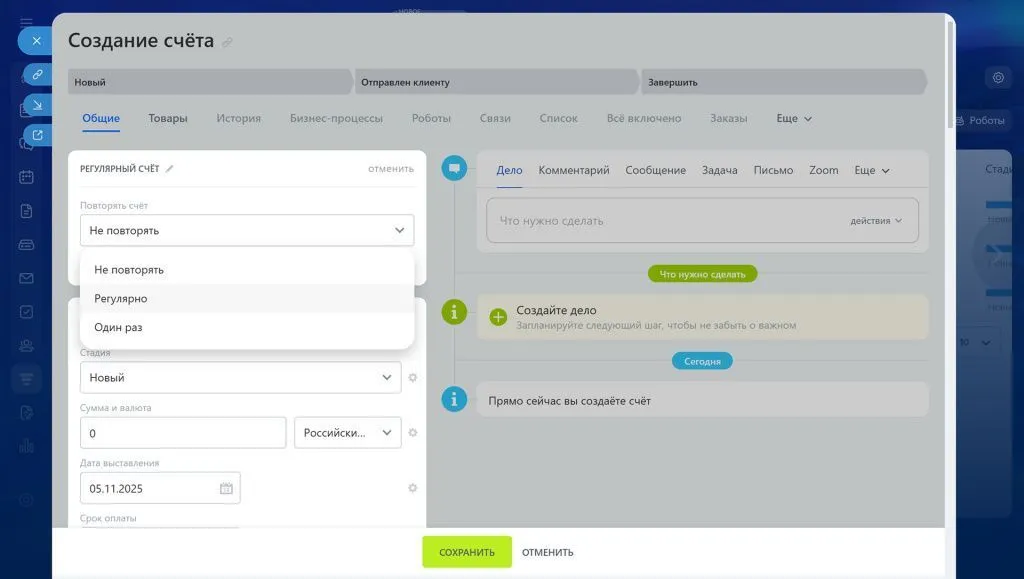Click the Сумма amount input field
1024x579 pixels.
183,433
